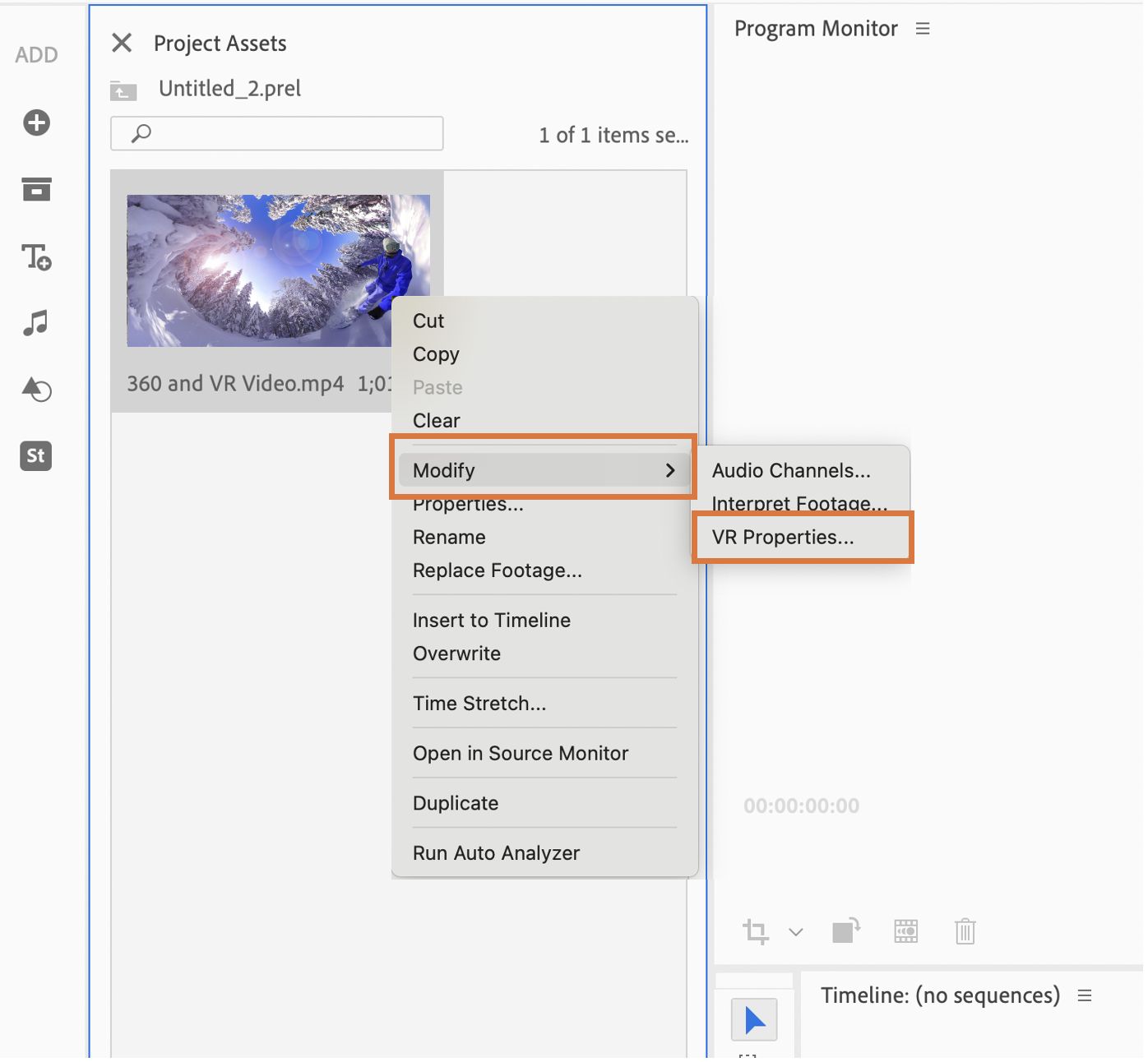
Task: Select Insert to Timeline menu item
Action: [x=491, y=621]
